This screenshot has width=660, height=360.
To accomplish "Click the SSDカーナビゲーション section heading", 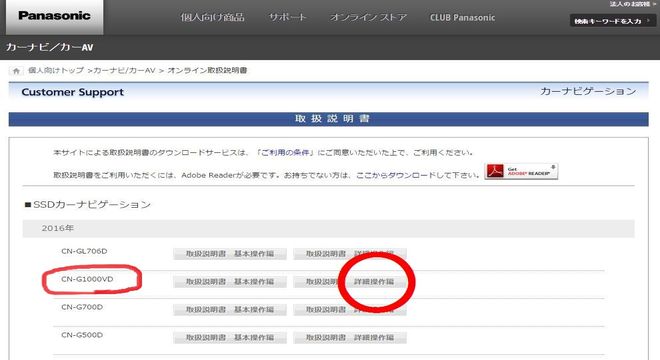I will 88,205.
